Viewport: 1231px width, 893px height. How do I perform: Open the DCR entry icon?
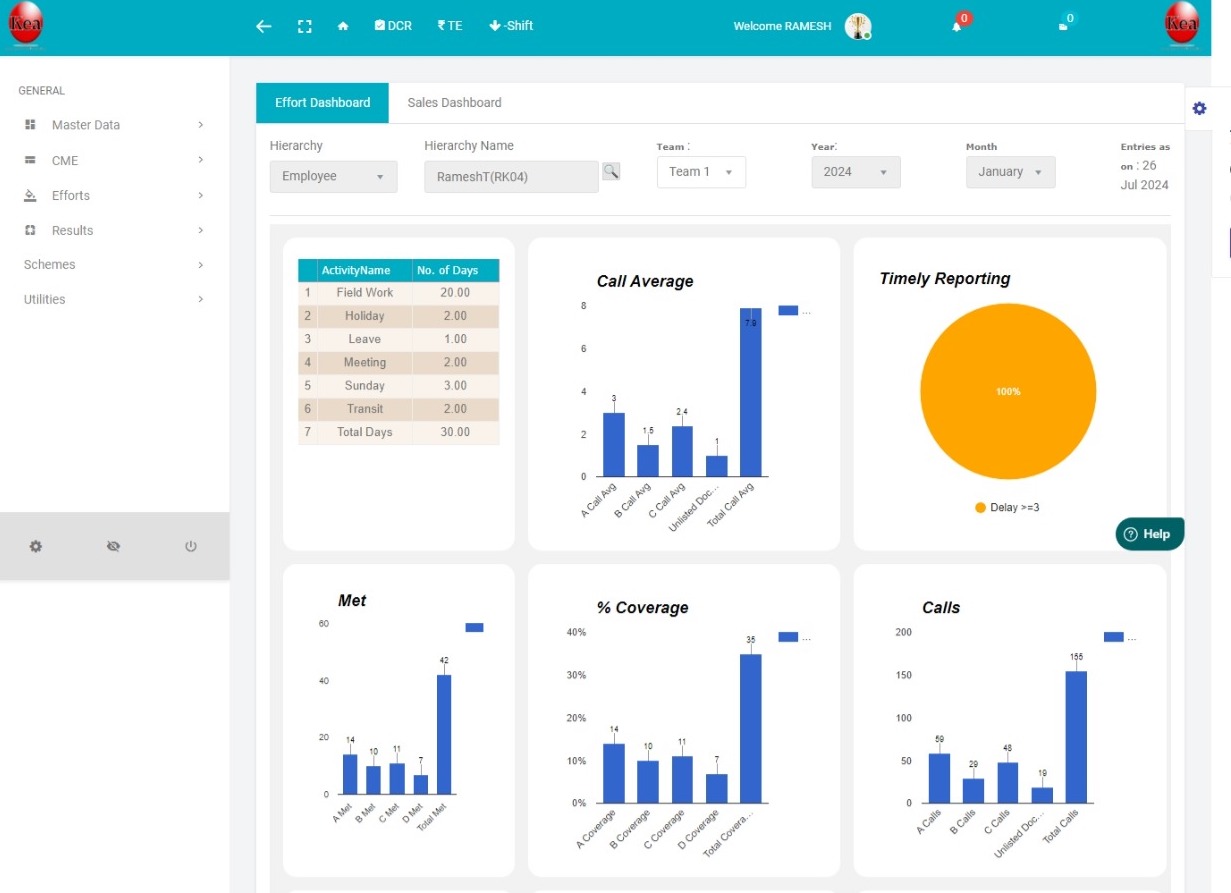(x=392, y=26)
